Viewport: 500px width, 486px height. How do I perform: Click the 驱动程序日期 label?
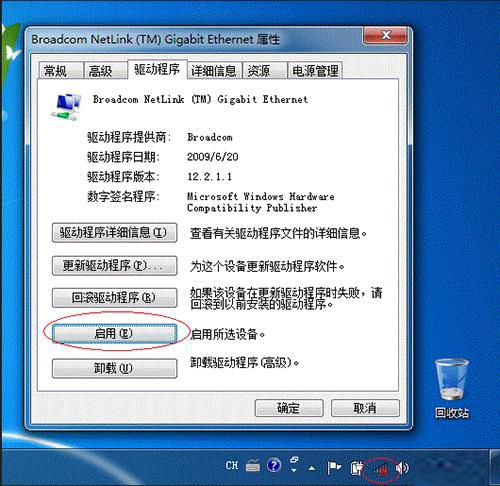pyautogui.click(x=123, y=157)
